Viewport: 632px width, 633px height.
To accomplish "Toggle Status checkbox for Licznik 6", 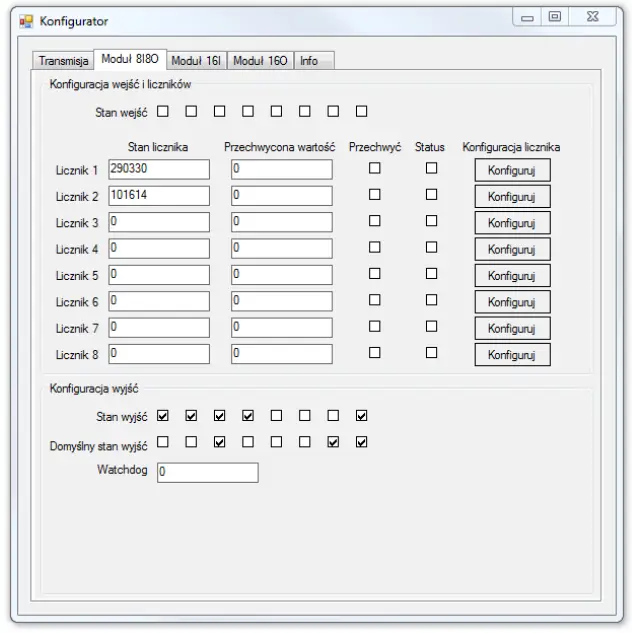I will pyautogui.click(x=431, y=300).
